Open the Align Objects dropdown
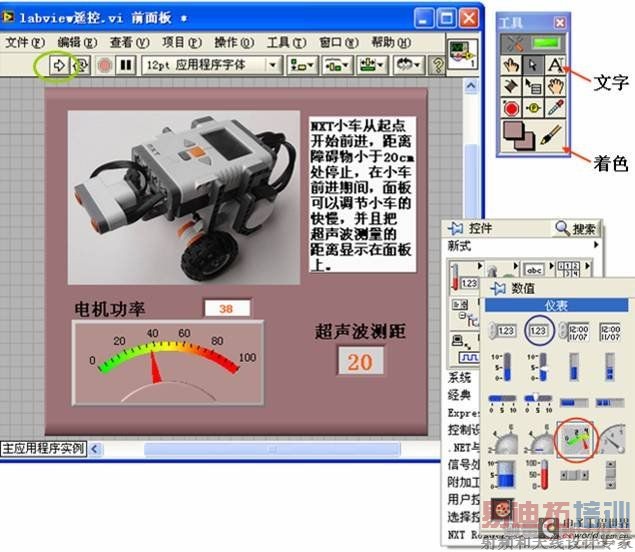The height and width of the screenshot is (552, 635). pos(301,65)
